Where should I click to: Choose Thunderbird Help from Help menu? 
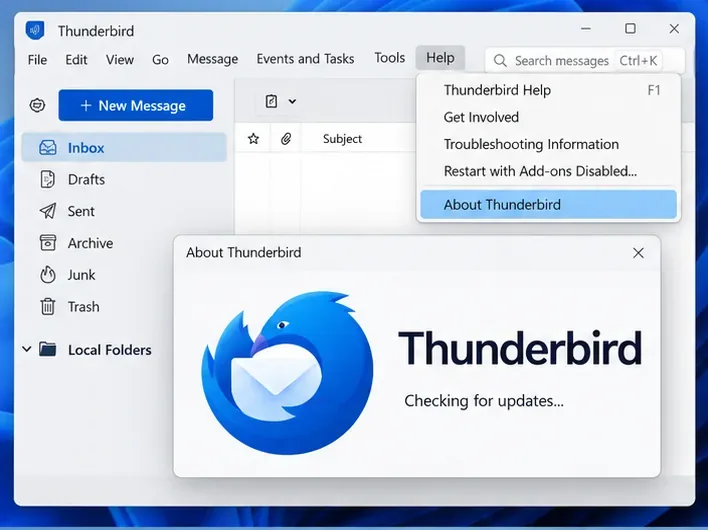tap(549, 90)
